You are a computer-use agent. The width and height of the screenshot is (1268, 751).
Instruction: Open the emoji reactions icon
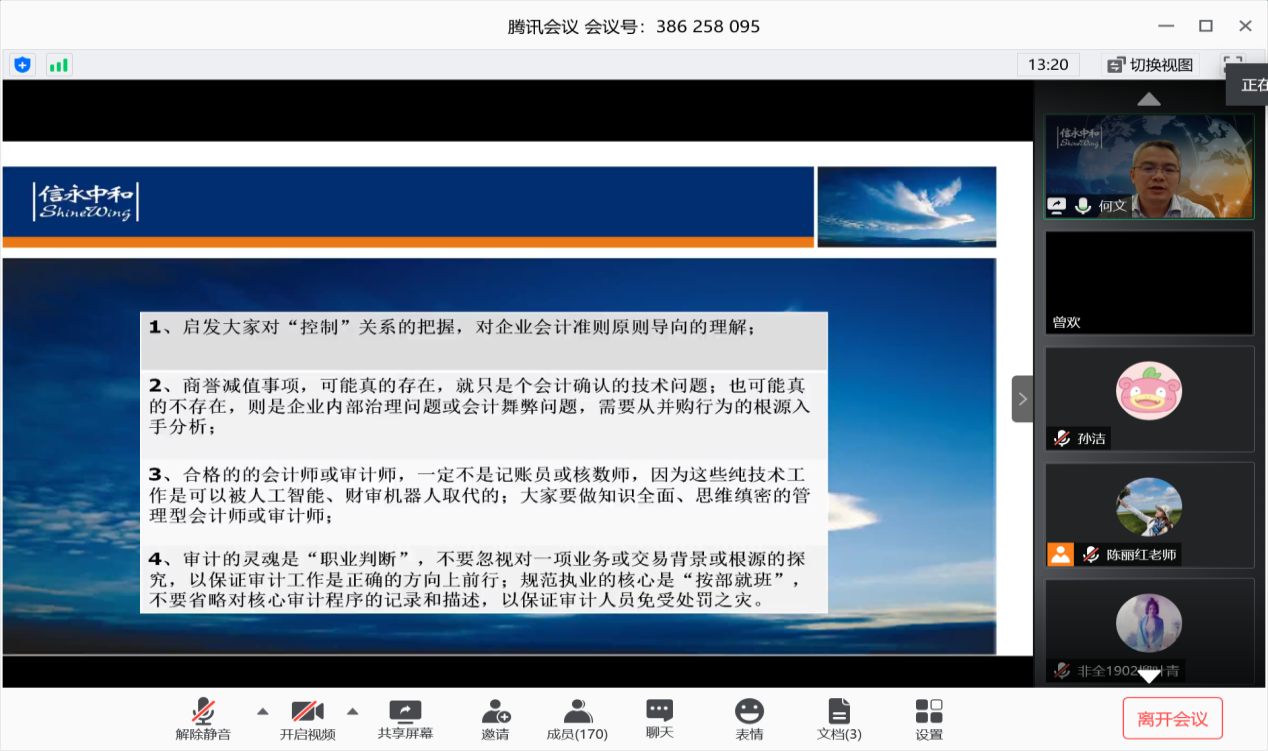(x=749, y=719)
